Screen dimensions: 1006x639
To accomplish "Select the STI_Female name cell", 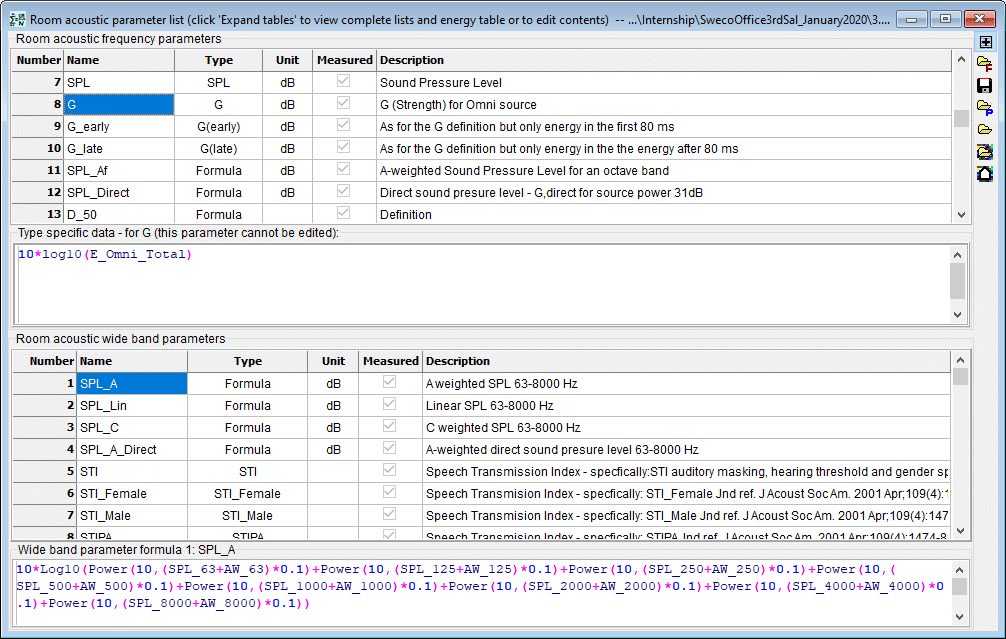I will 132,493.
